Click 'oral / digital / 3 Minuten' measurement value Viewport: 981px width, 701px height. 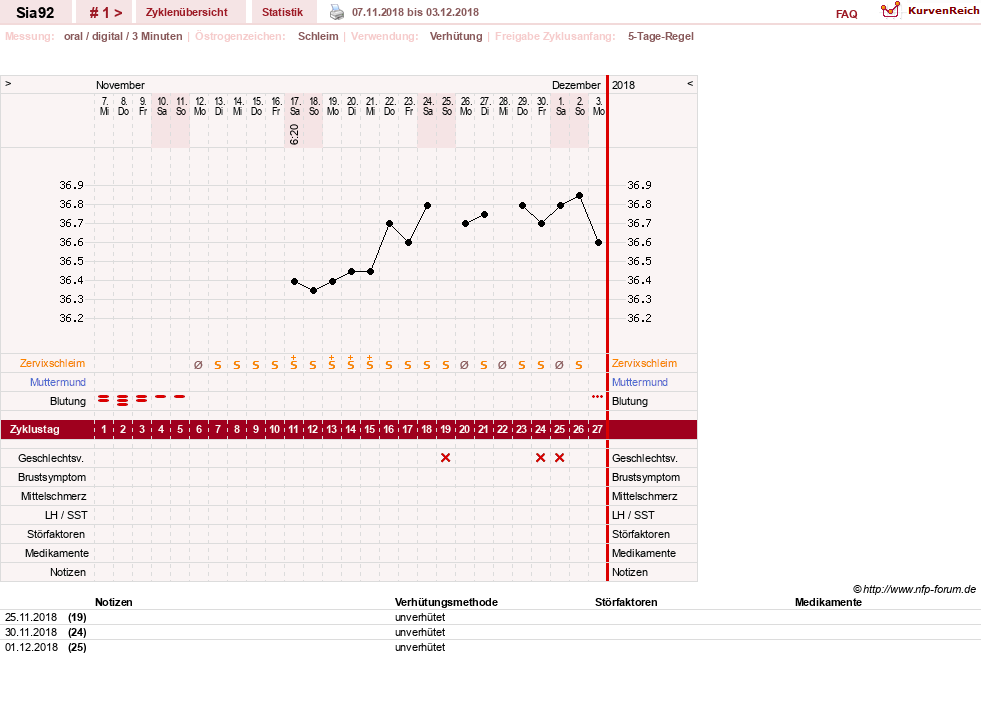[x=123, y=36]
